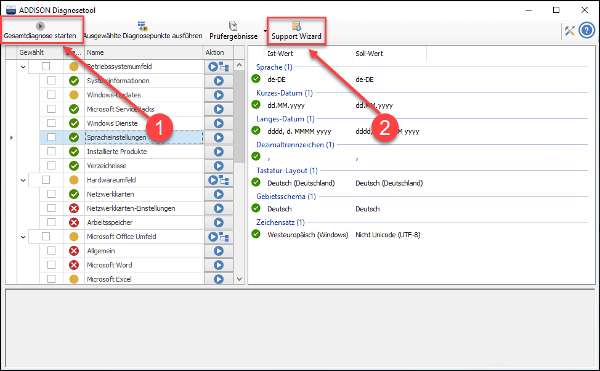Click the Kurzes-Datum (1) group heading
Screen dimensions: 600x371
pos(284,93)
